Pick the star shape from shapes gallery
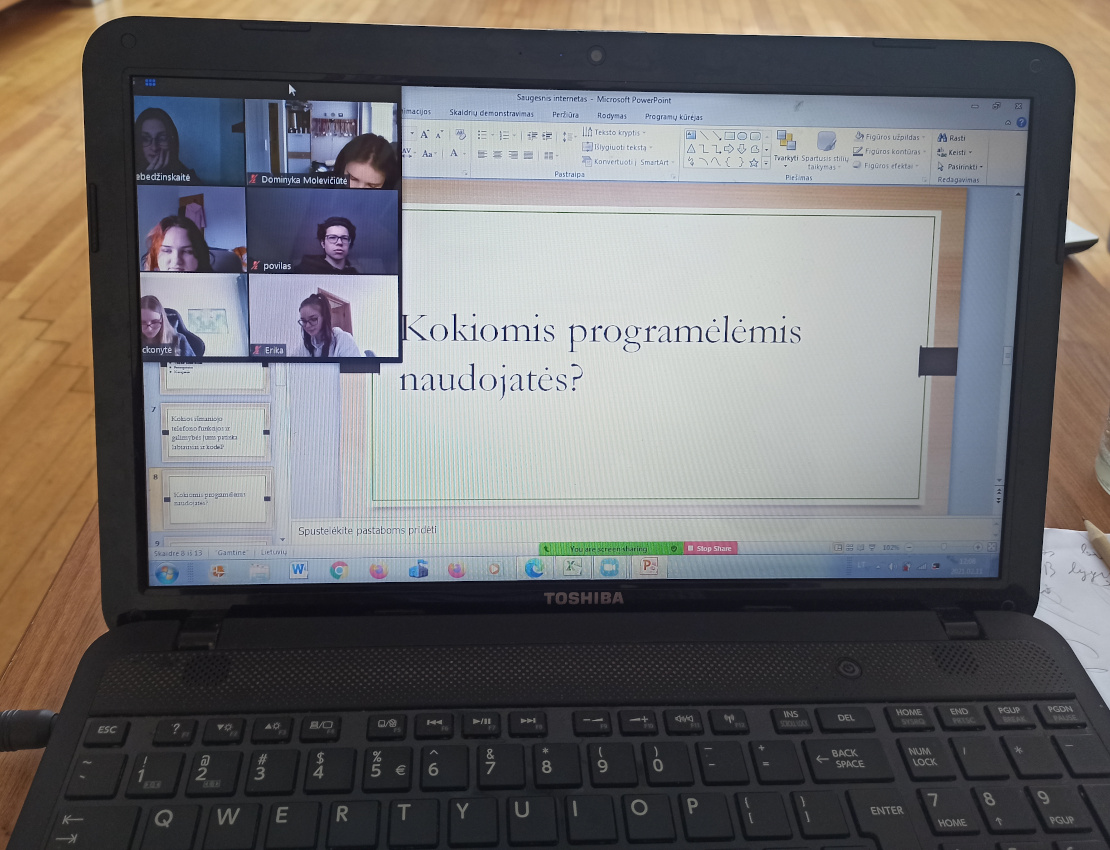This screenshot has height=850, width=1110. pyautogui.click(x=755, y=163)
